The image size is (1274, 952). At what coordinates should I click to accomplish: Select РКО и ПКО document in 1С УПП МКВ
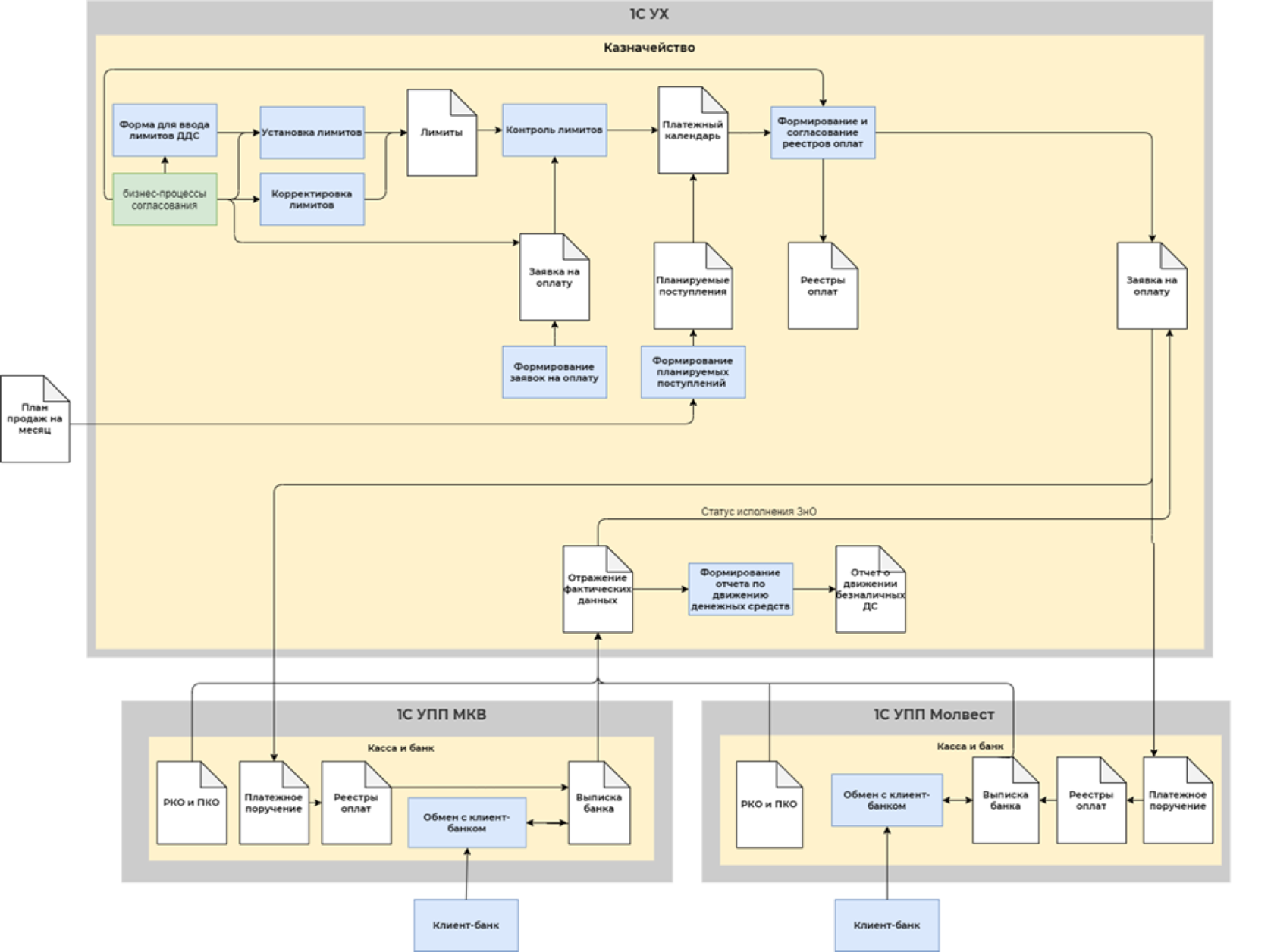pyautogui.click(x=192, y=803)
